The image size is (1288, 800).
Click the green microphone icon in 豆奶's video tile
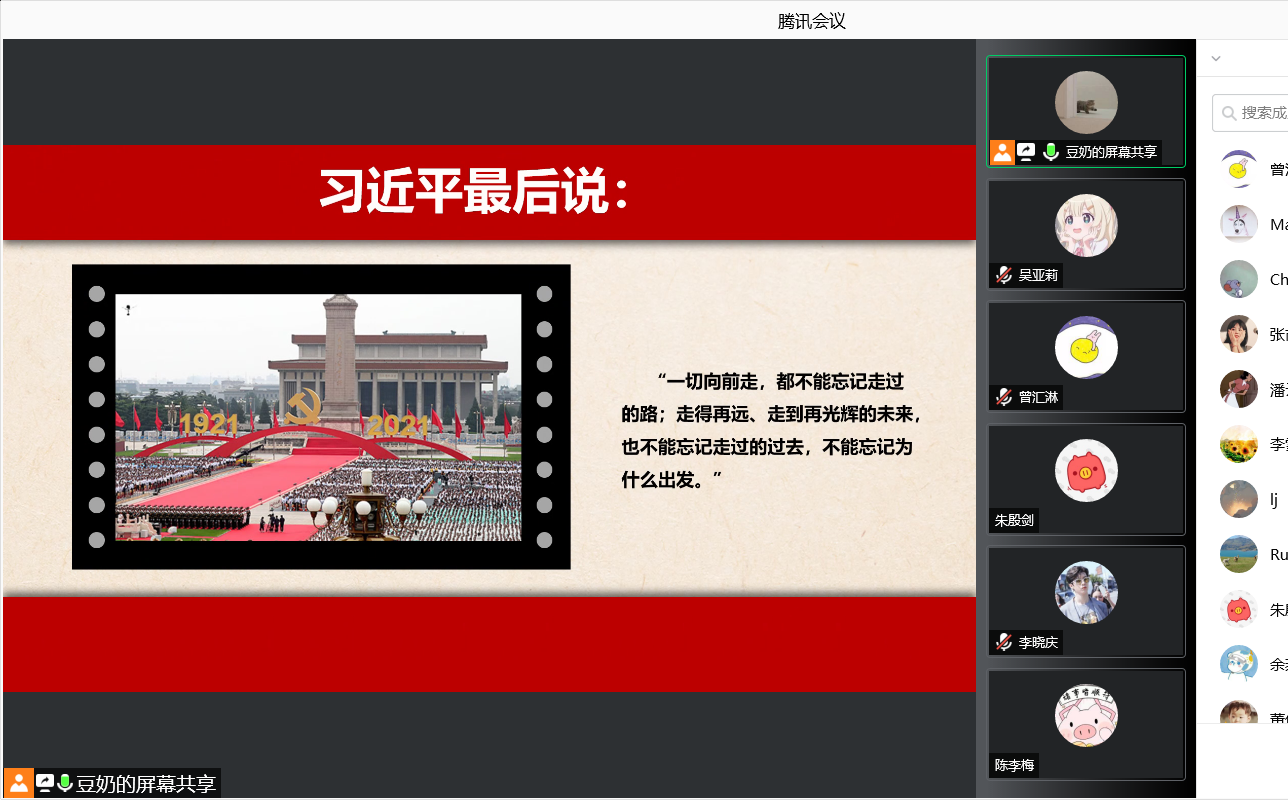pos(1050,152)
